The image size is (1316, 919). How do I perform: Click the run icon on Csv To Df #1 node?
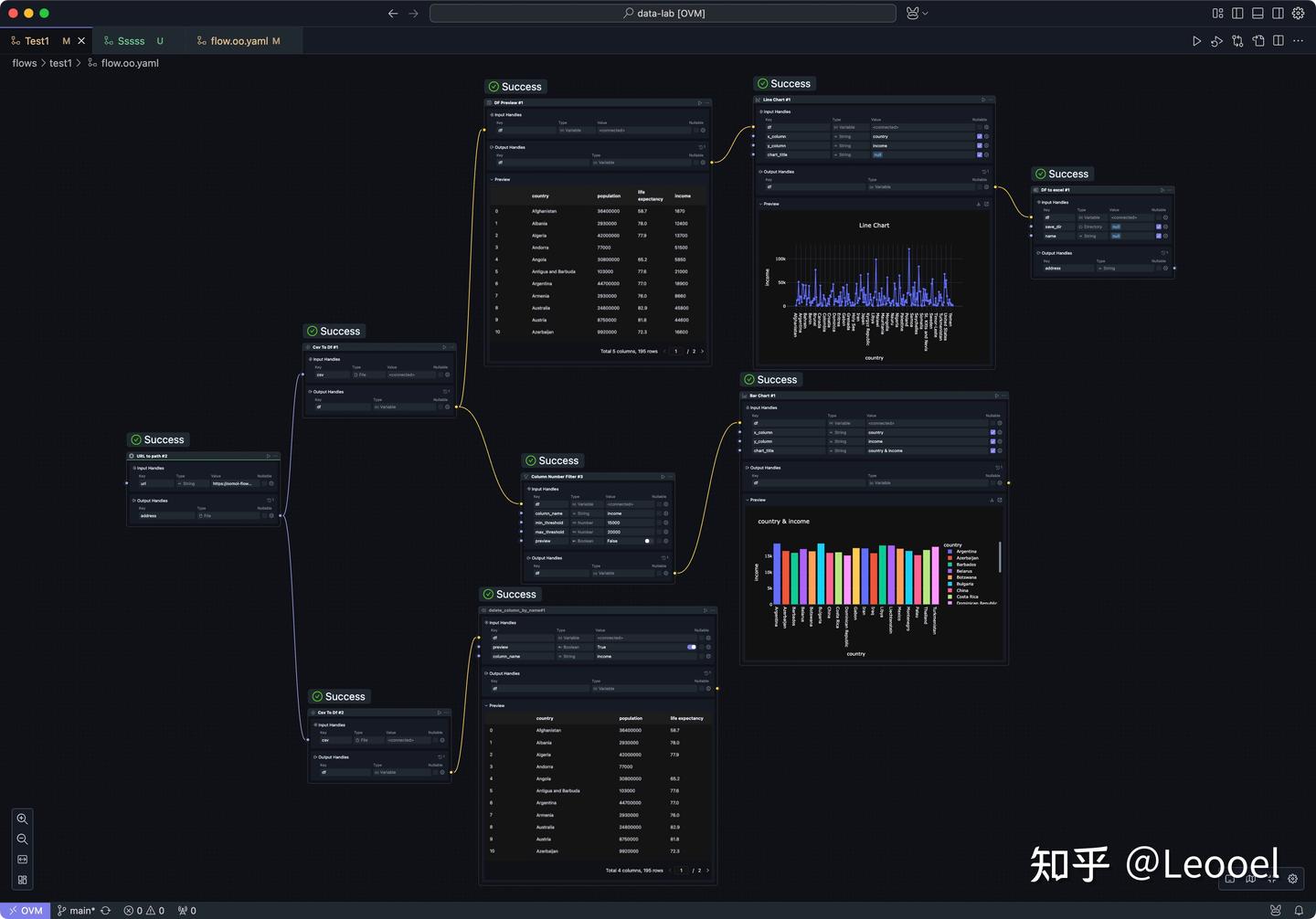pyautogui.click(x=444, y=347)
